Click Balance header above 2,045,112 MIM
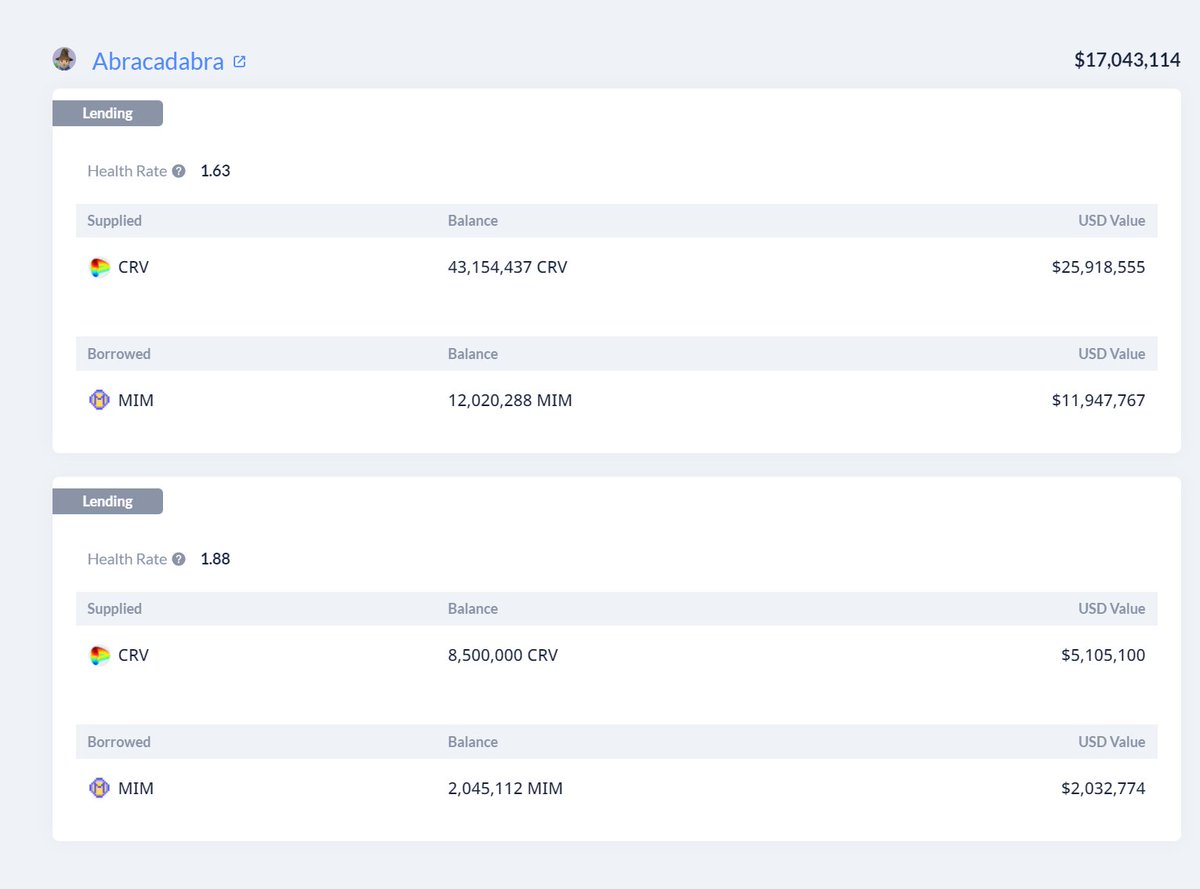 473,742
